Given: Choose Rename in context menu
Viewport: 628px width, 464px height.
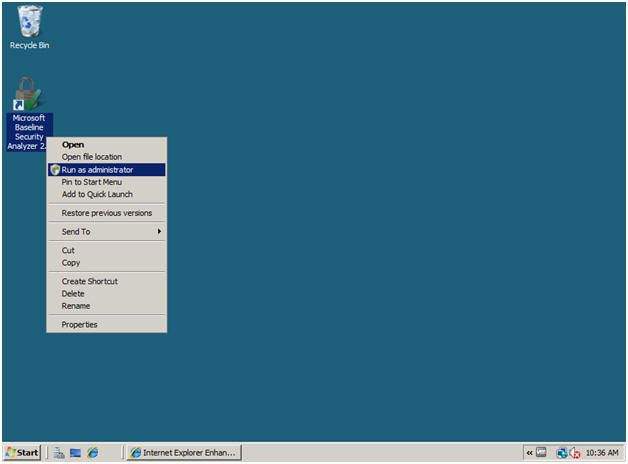Looking at the screenshot, I should (107, 306).
